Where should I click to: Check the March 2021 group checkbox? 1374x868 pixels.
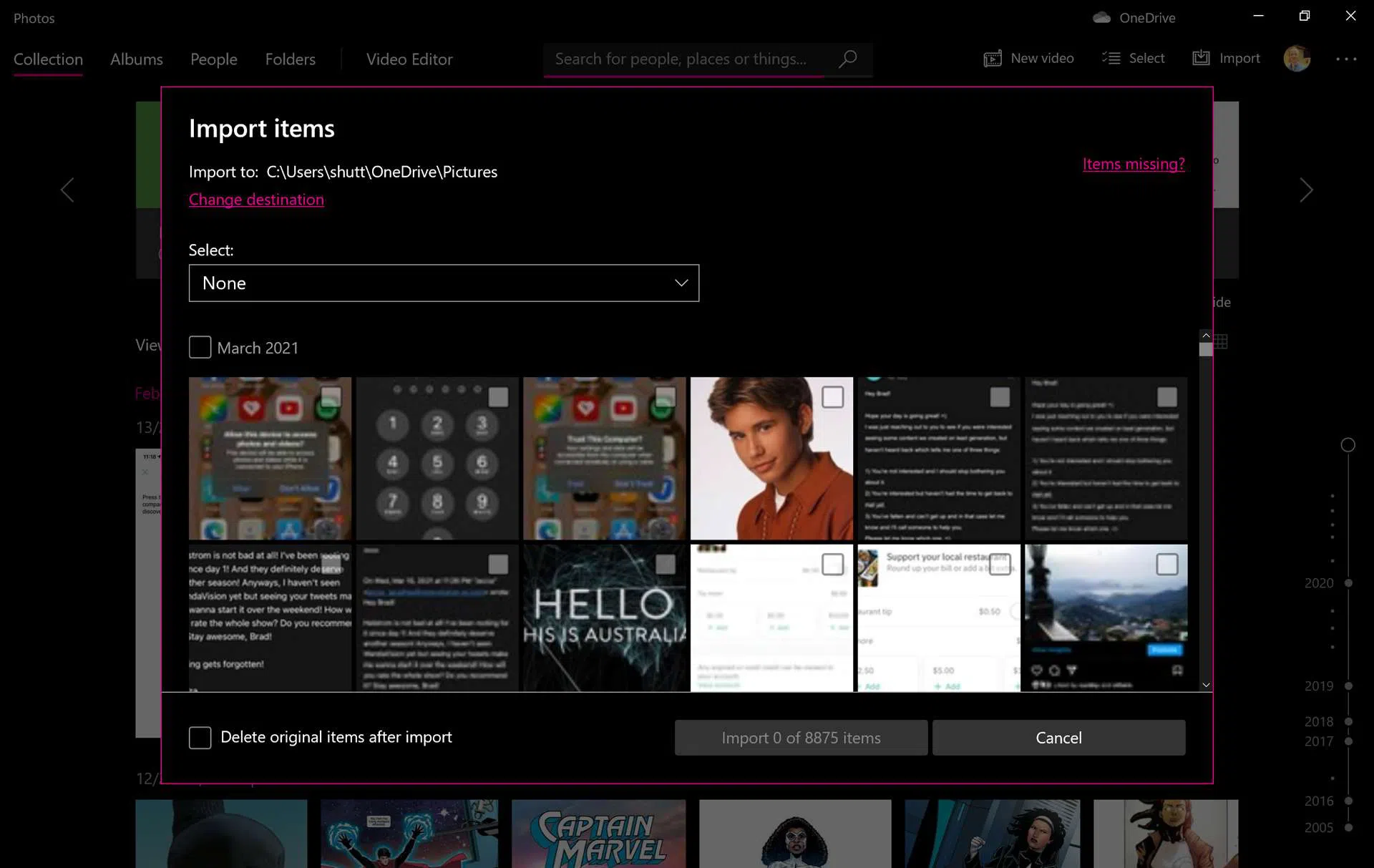[x=200, y=347]
